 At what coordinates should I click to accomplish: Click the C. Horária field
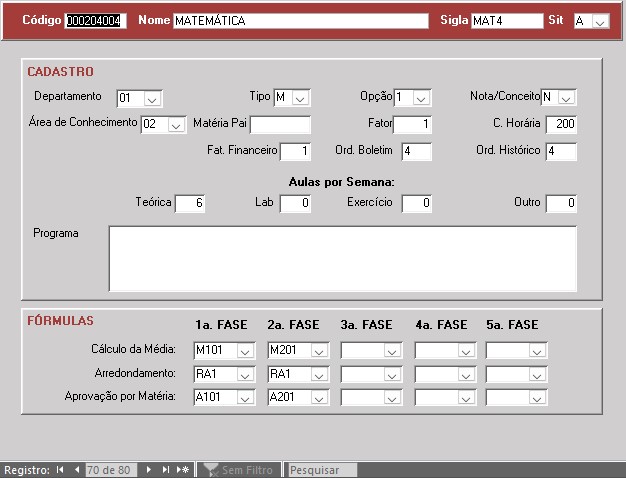coord(561,124)
